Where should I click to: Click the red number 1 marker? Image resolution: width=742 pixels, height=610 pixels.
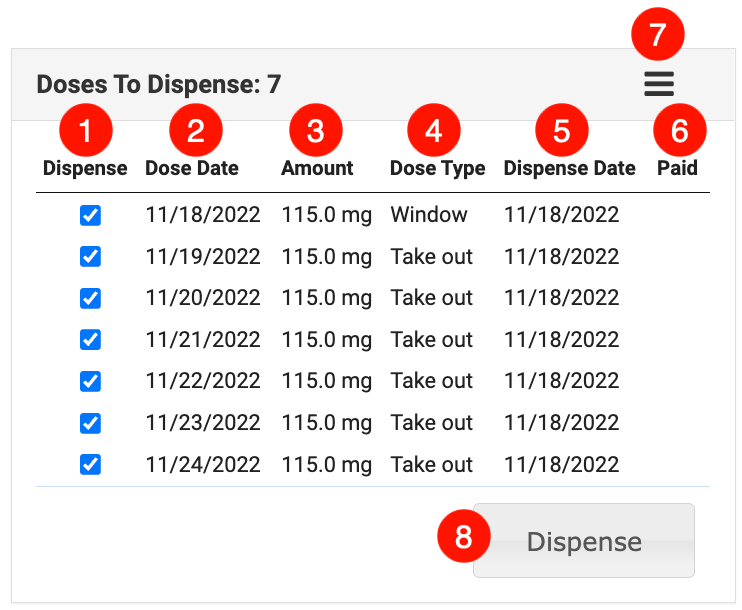coord(85,130)
